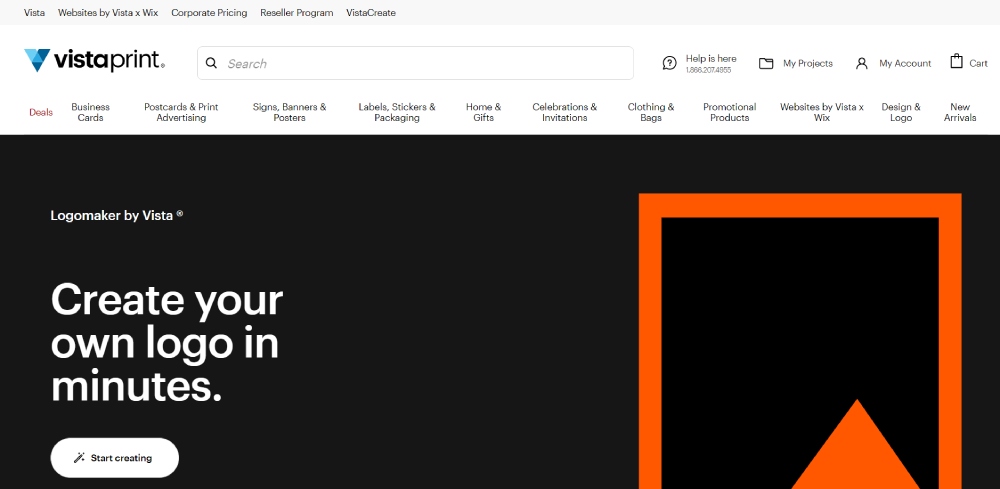1000x489 pixels.
Task: Open the Home & Gifts menu
Action: coord(483,112)
